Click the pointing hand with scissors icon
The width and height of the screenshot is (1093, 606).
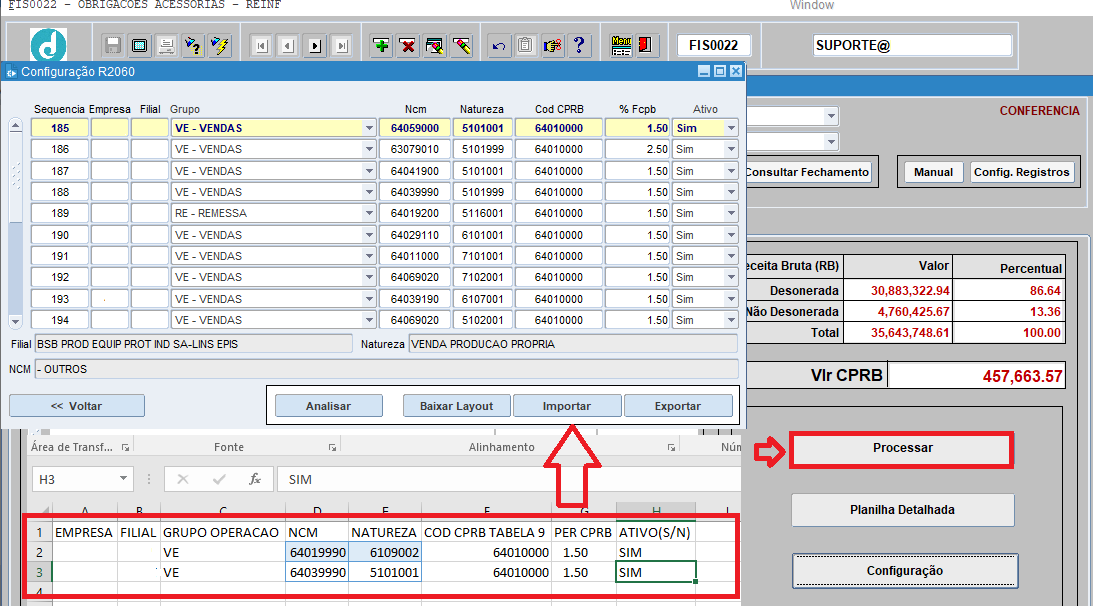pyautogui.click(x=552, y=46)
